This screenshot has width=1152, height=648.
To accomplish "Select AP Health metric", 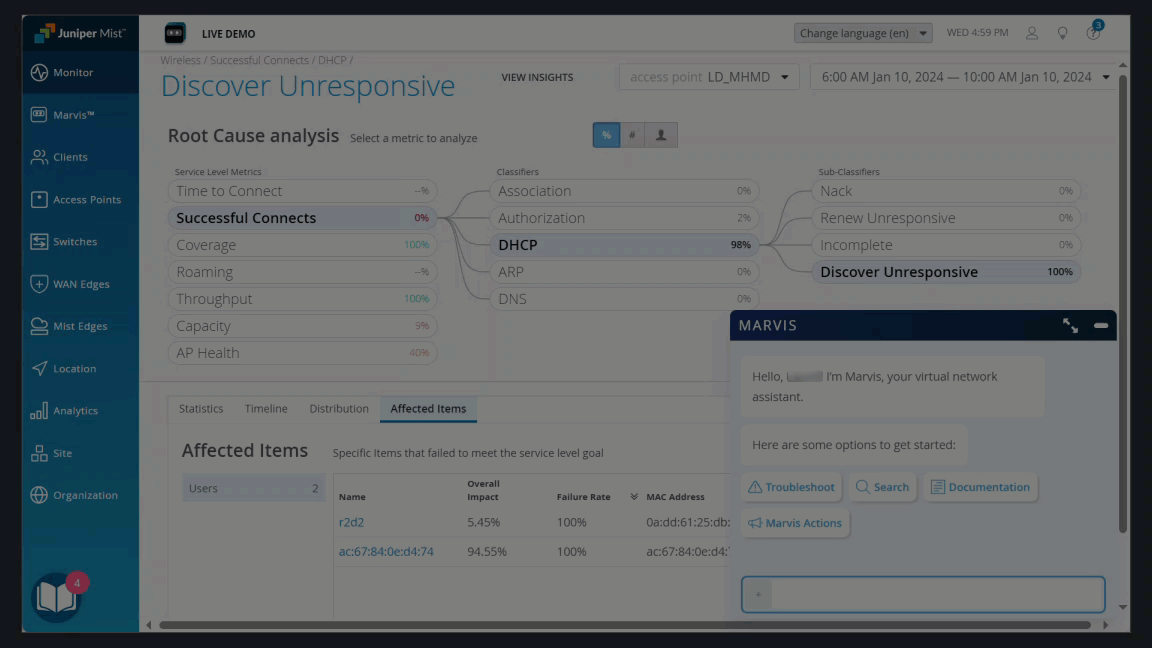I will tap(302, 353).
